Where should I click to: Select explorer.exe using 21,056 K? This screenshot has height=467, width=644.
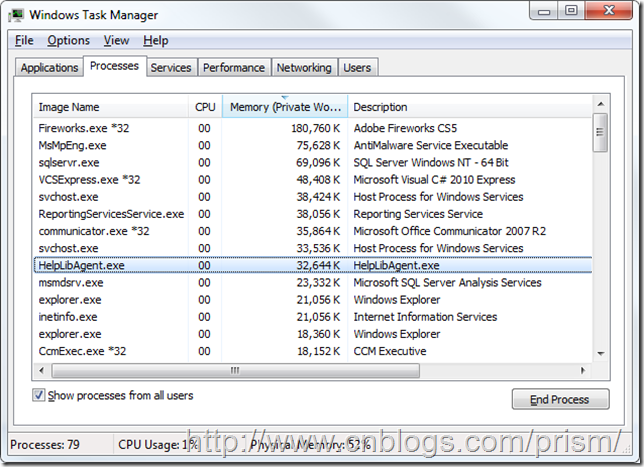(313, 300)
